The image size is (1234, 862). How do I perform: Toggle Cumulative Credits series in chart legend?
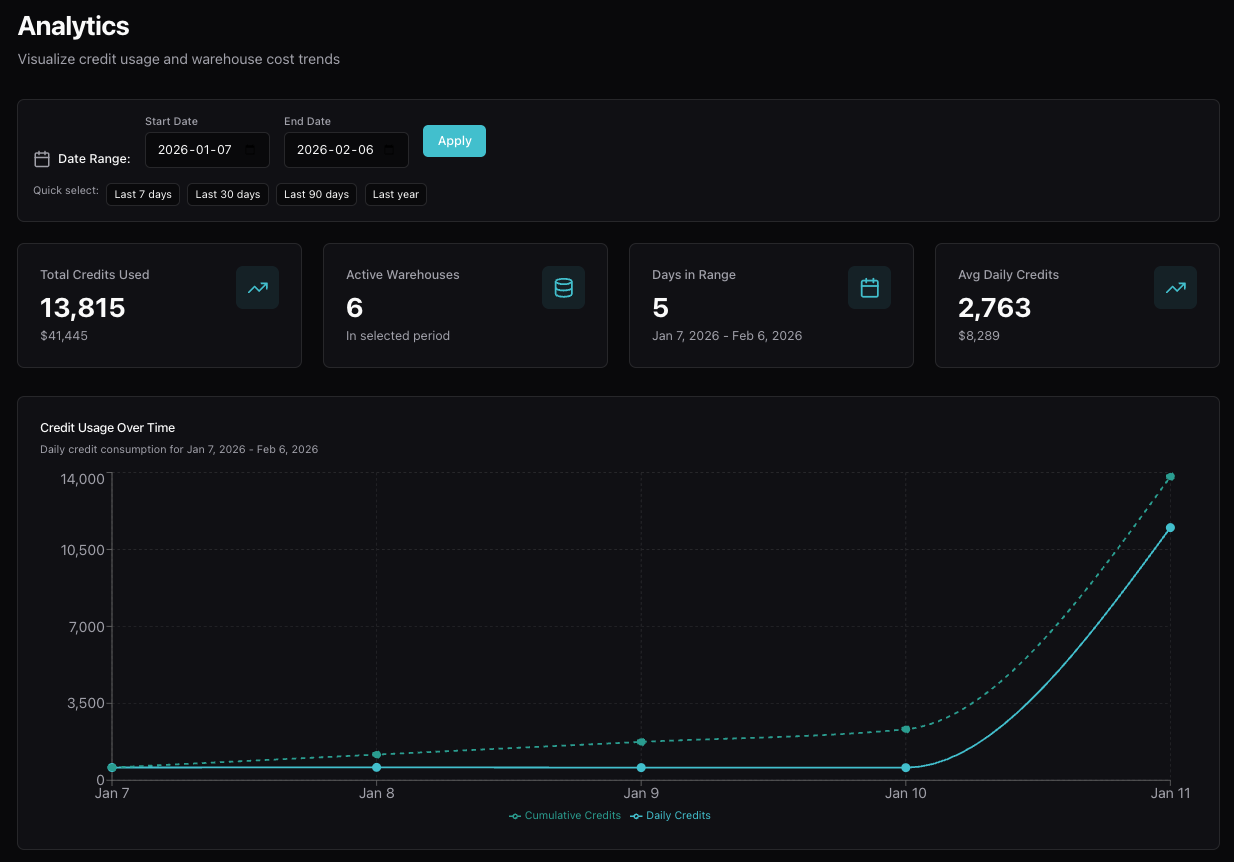click(x=566, y=816)
